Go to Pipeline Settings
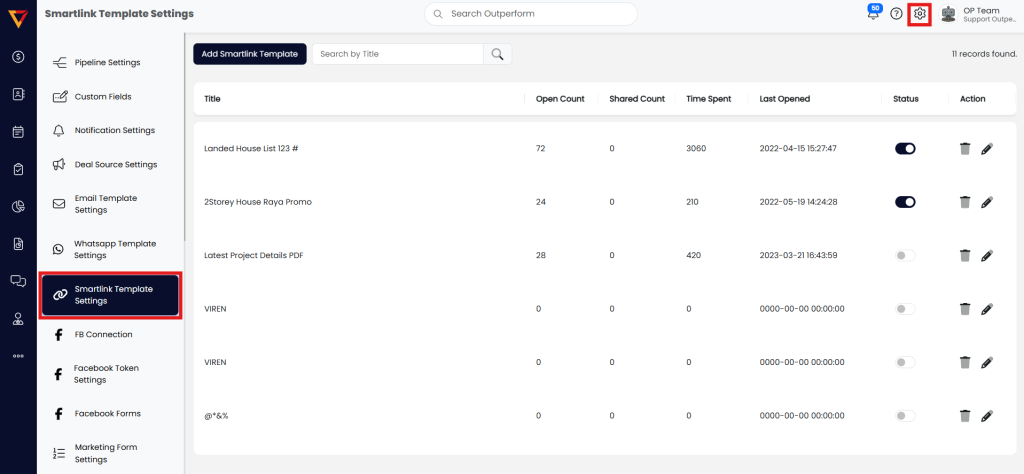The width and height of the screenshot is (1024, 474). click(107, 62)
